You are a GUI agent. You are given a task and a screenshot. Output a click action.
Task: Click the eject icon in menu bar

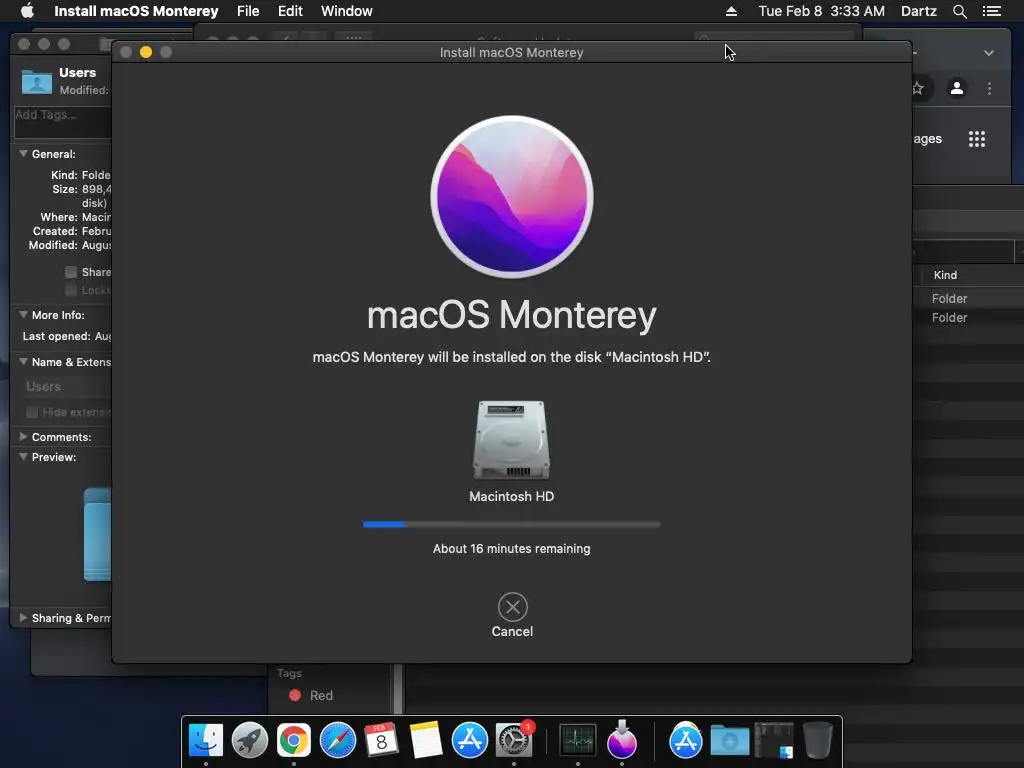pyautogui.click(x=731, y=11)
